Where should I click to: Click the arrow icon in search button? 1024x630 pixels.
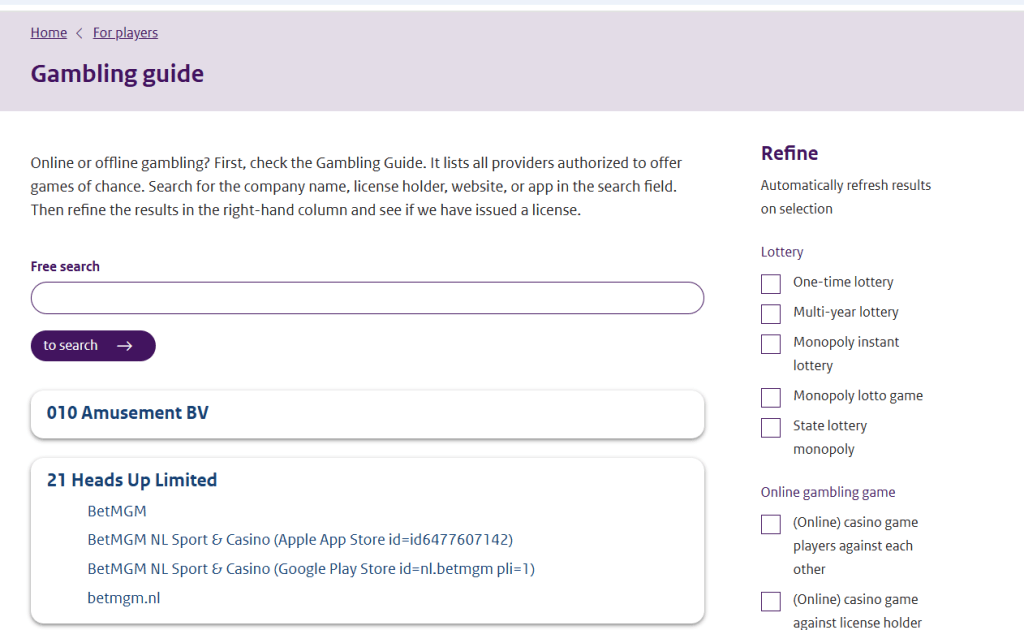coord(124,346)
